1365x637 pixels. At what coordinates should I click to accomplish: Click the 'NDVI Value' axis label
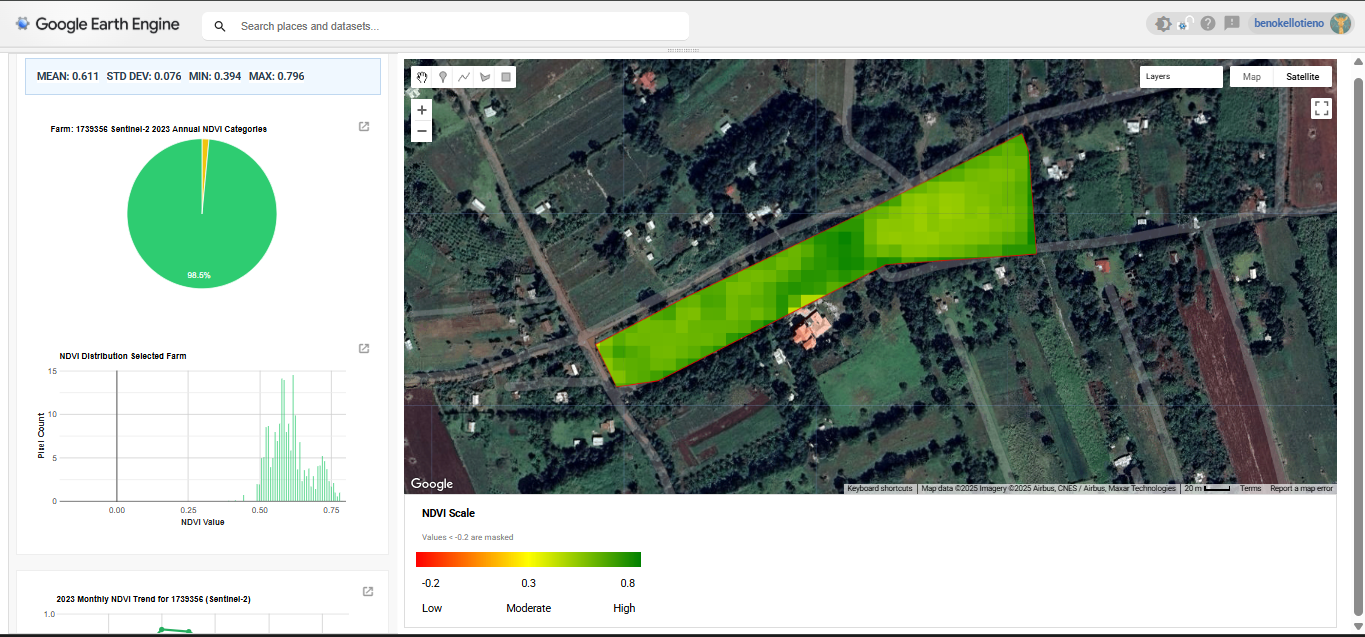pos(203,522)
